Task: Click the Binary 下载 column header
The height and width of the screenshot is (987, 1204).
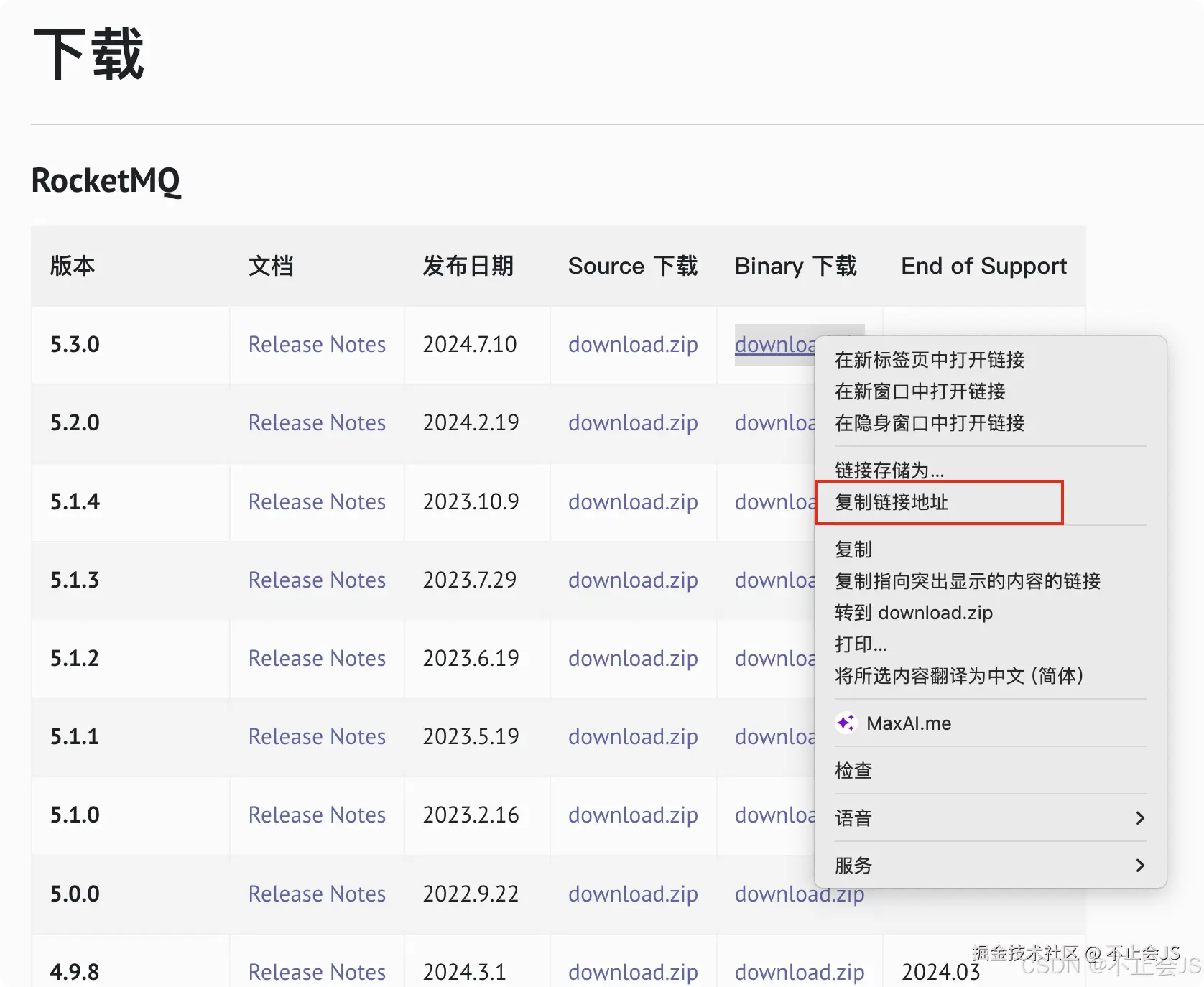Action: [796, 266]
